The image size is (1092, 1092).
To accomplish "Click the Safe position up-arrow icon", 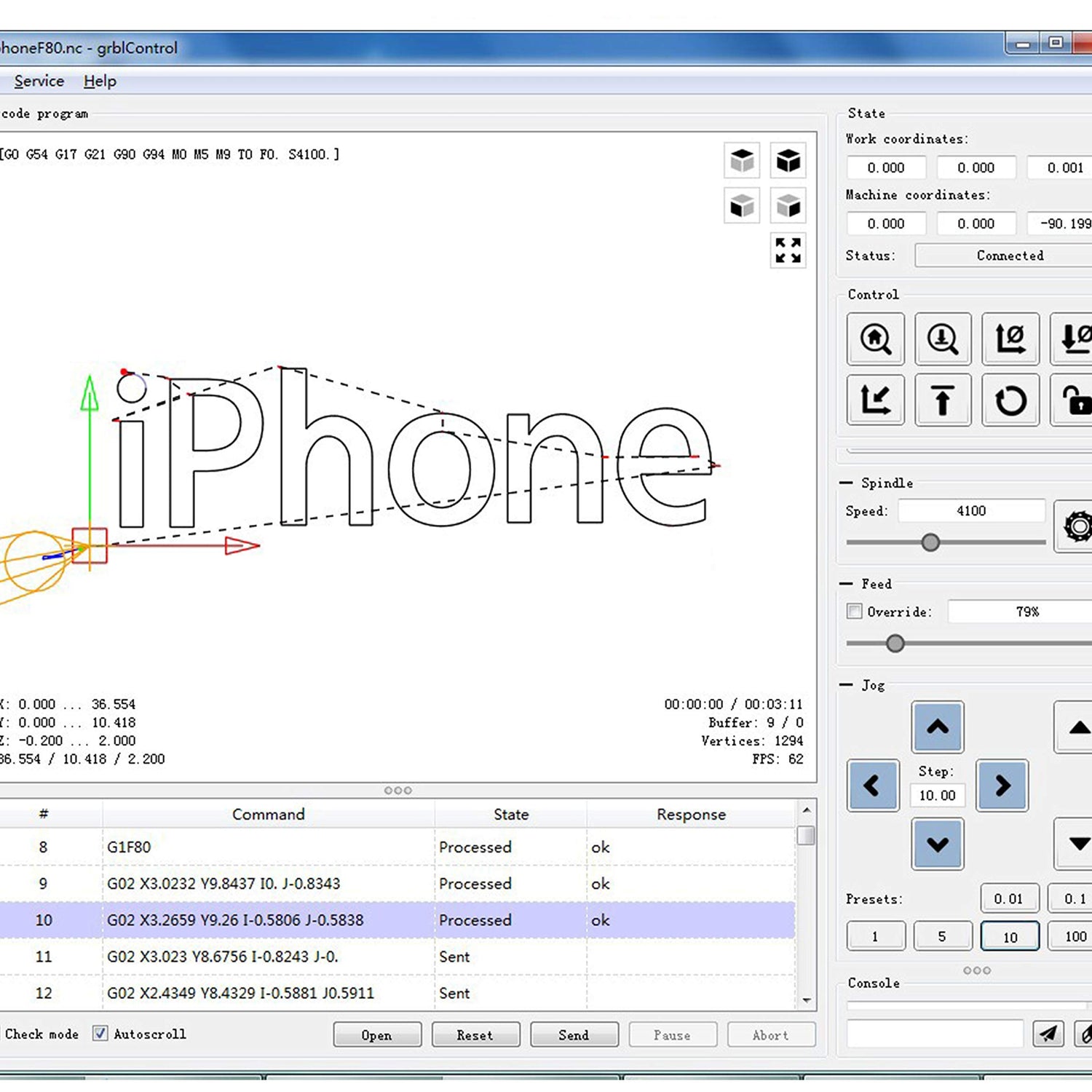I will click(943, 400).
